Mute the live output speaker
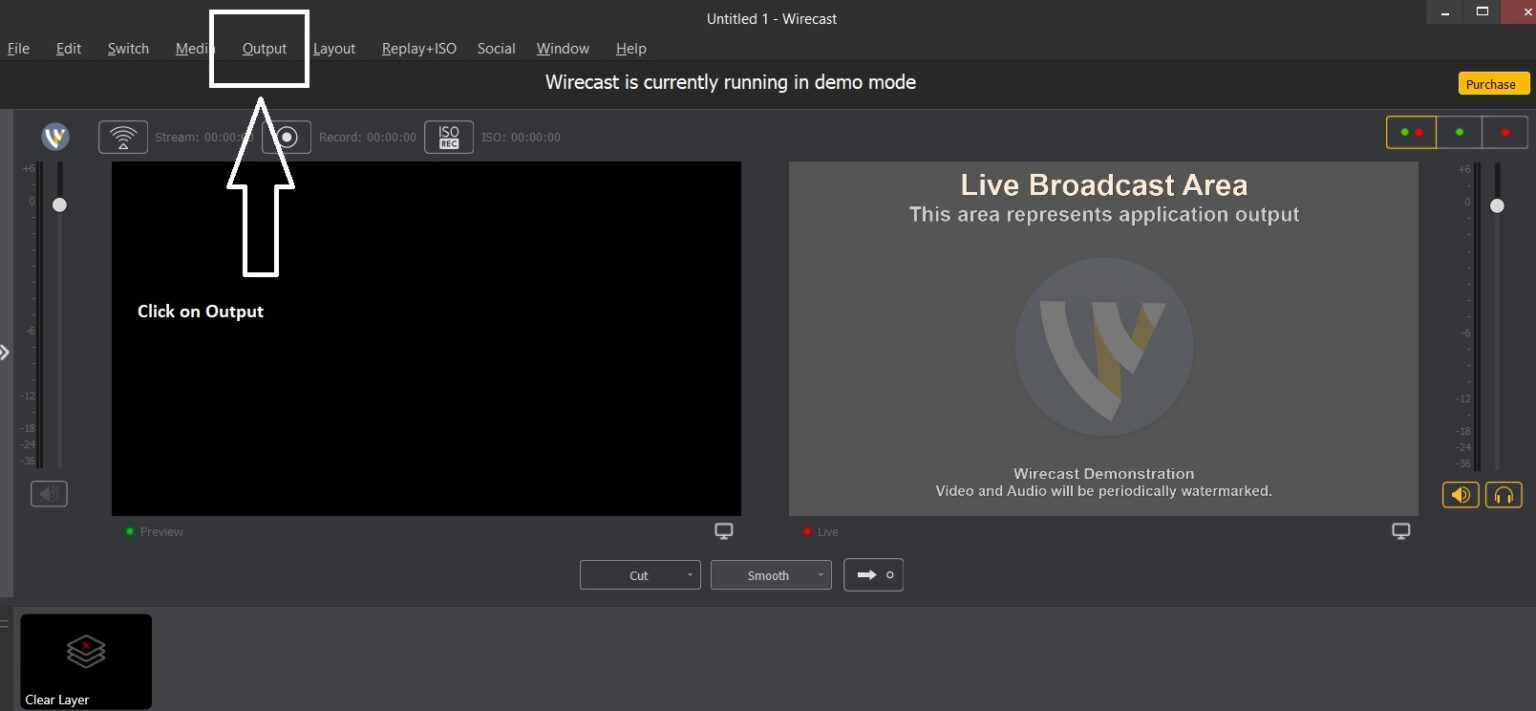The width and height of the screenshot is (1536, 711). point(1460,494)
